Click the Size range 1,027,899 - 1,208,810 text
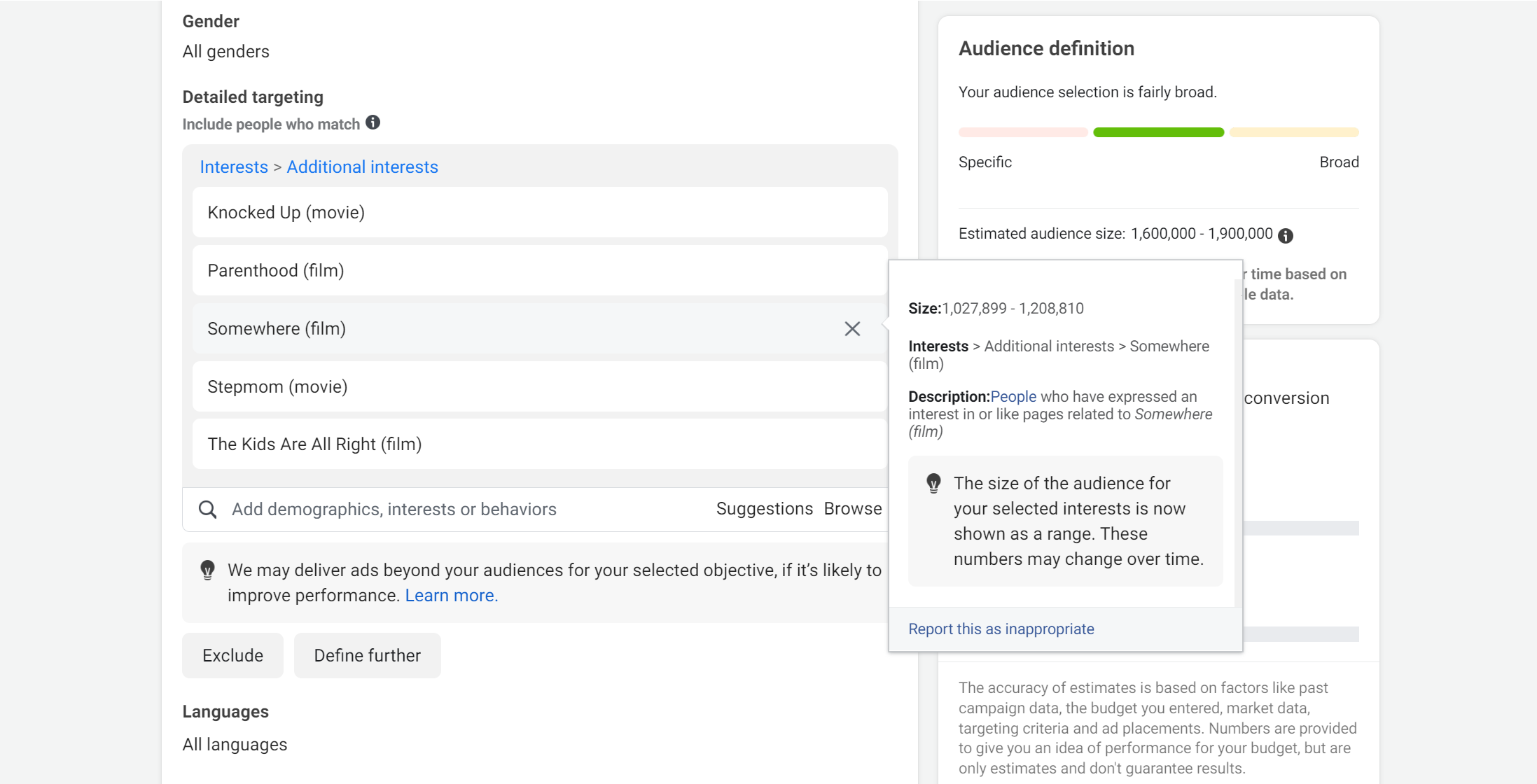The width and height of the screenshot is (1537, 784). pos(1013,309)
